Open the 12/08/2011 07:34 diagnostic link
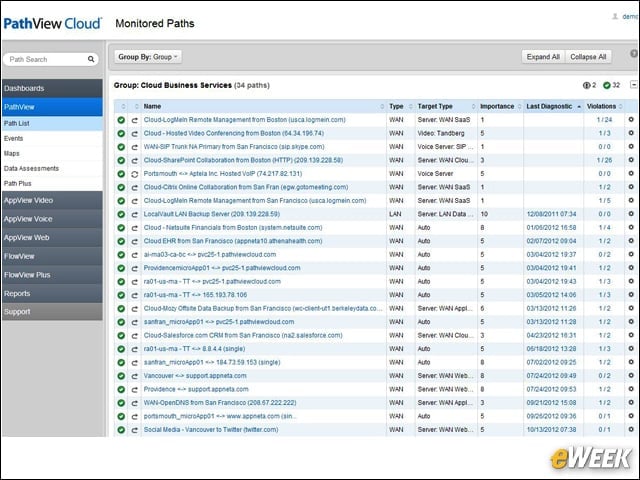Image resolution: width=640 pixels, height=480 pixels. pos(551,214)
